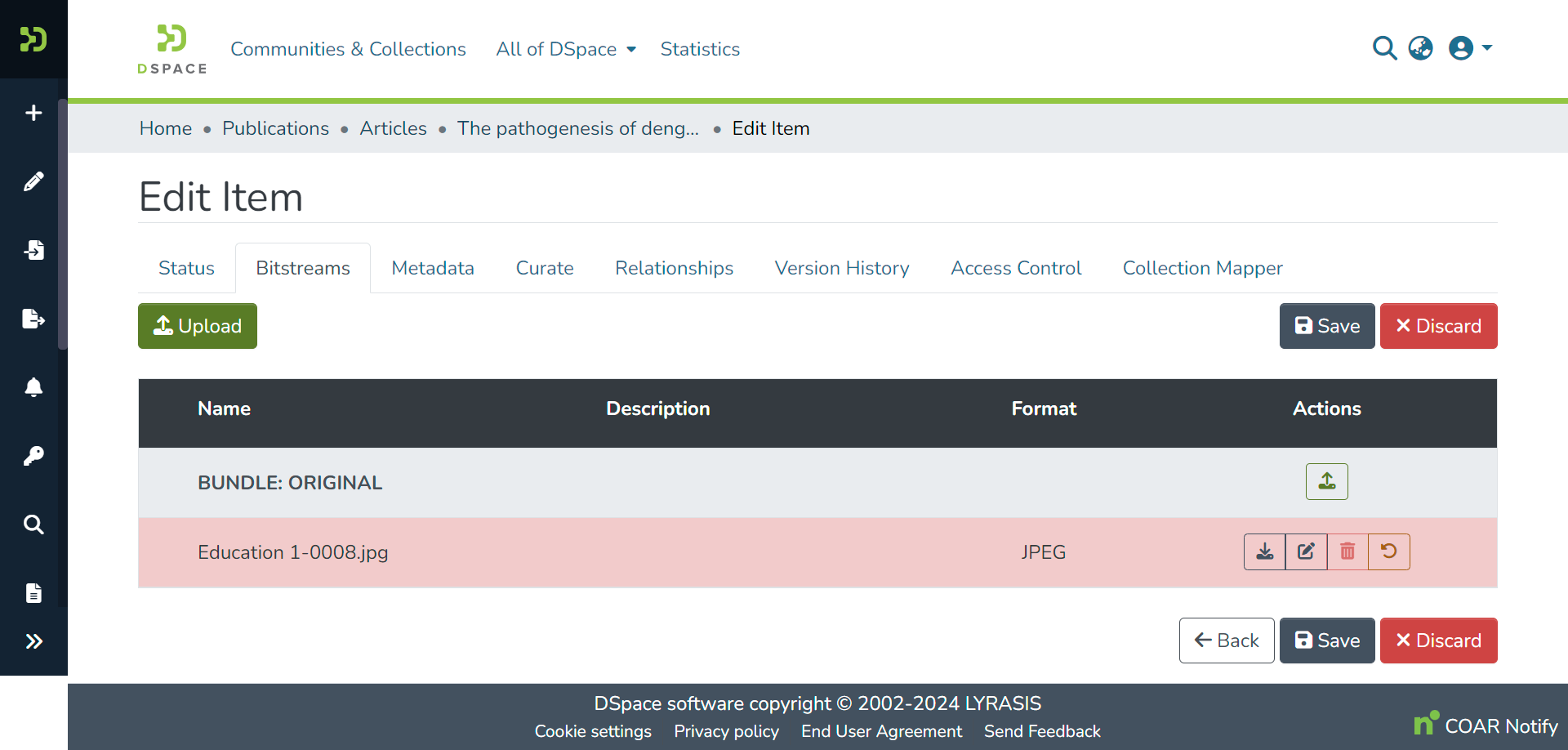Open sidebar New plus icon

click(x=33, y=113)
